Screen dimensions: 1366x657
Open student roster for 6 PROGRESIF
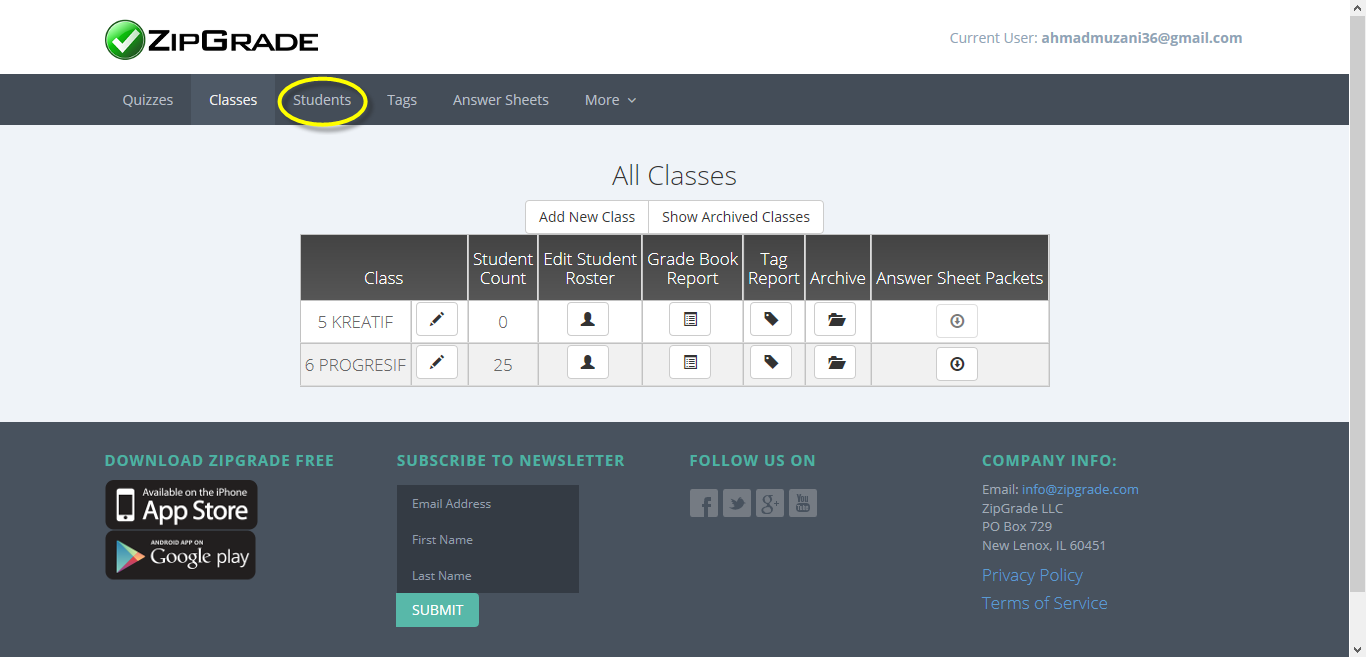588,363
